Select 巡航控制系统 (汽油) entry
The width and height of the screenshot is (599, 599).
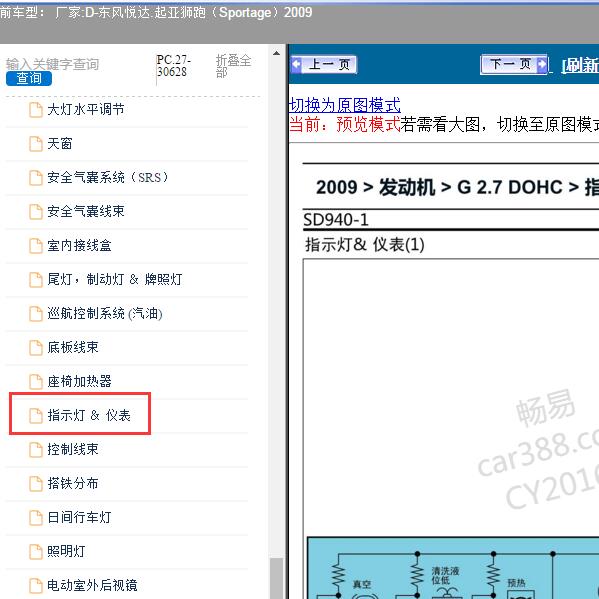tap(105, 313)
